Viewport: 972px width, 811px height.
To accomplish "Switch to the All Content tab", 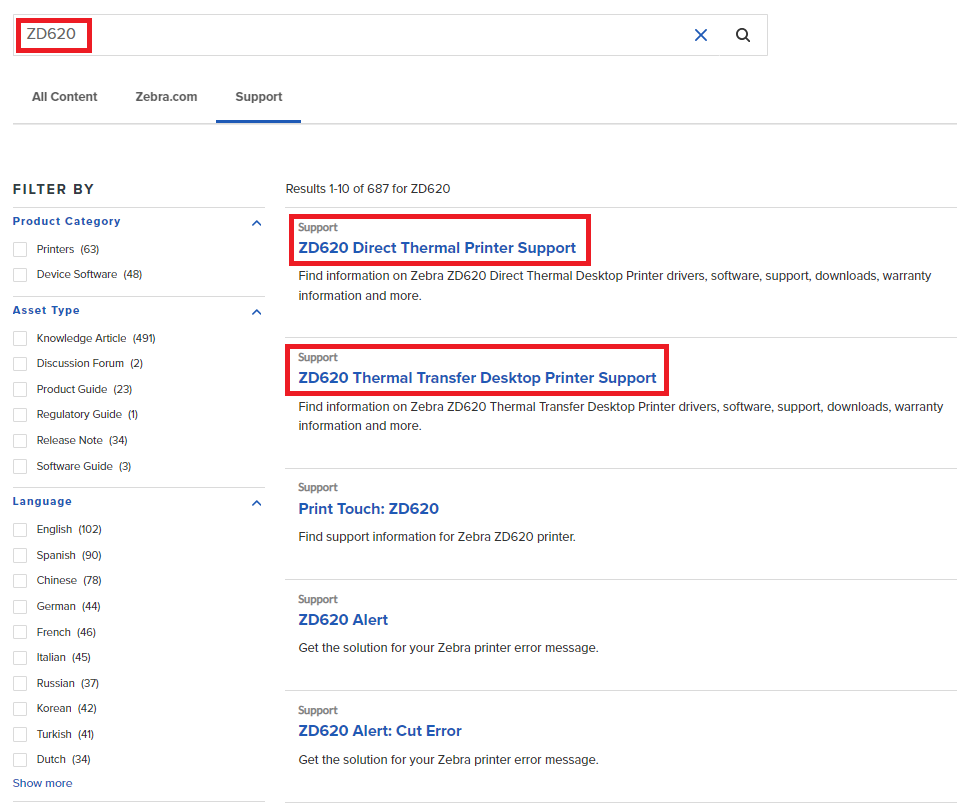I will pyautogui.click(x=65, y=97).
